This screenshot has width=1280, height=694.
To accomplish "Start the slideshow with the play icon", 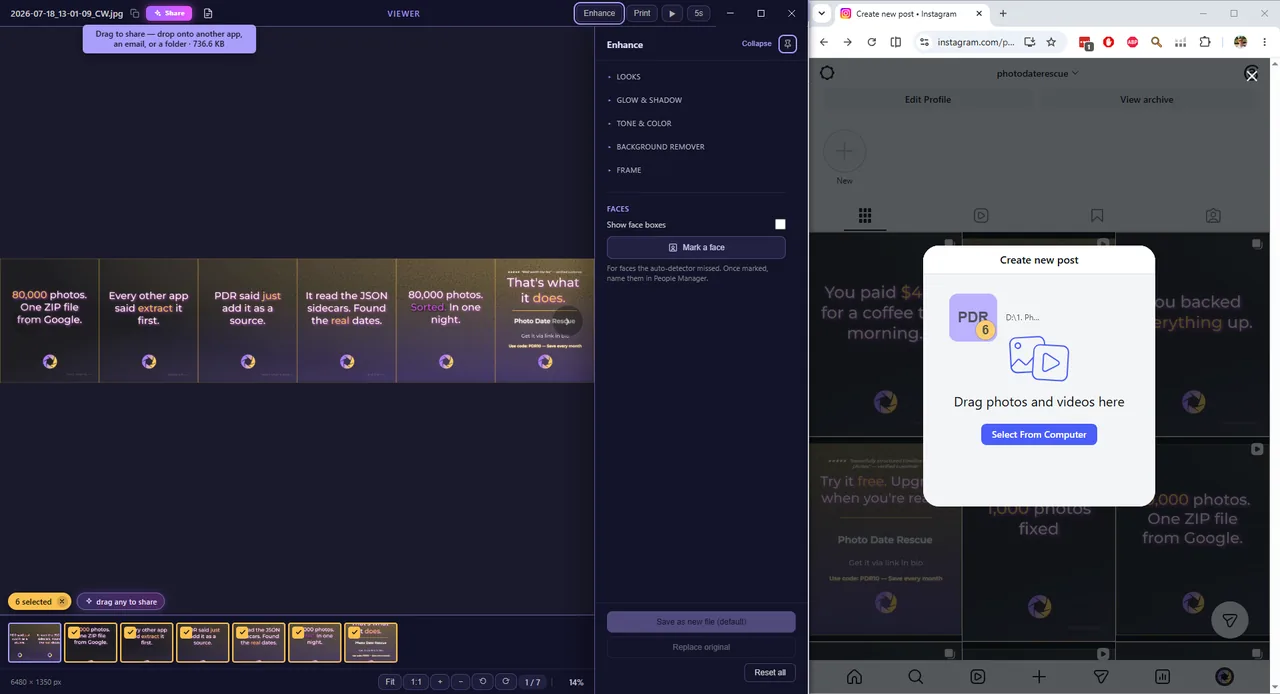I will pyautogui.click(x=672, y=13).
